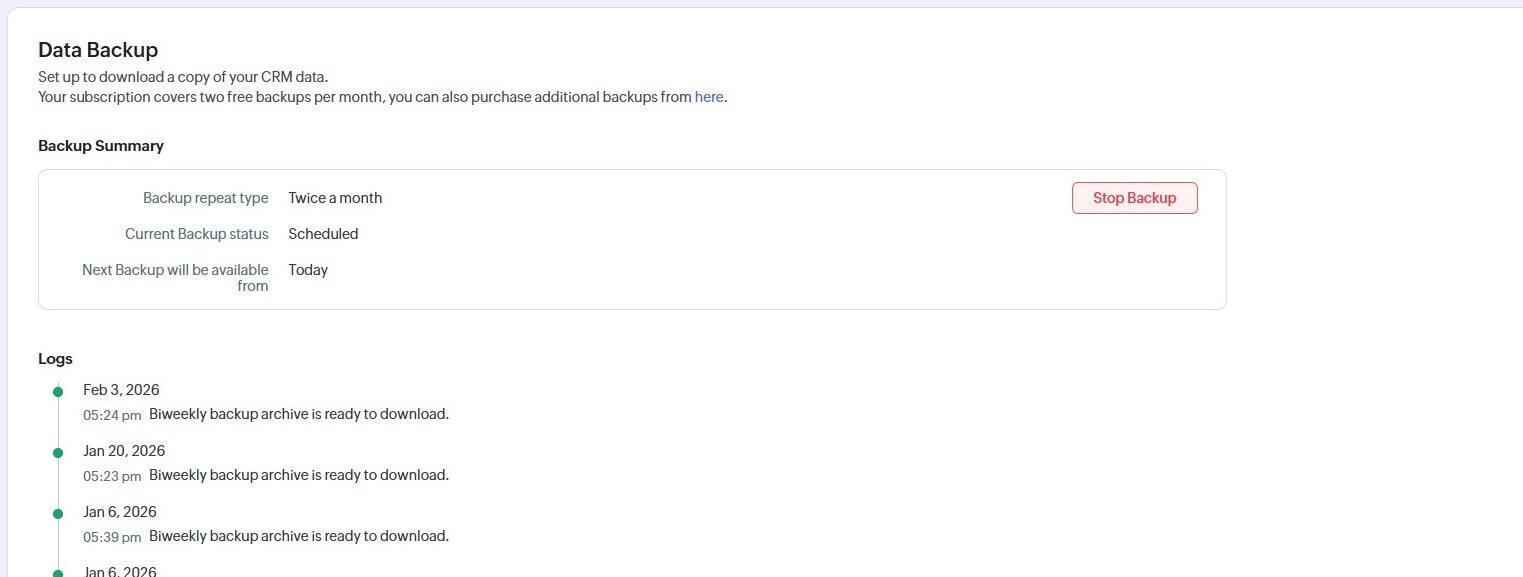
Task: Click the Data Backup page heading
Action: pyautogui.click(x=98, y=50)
